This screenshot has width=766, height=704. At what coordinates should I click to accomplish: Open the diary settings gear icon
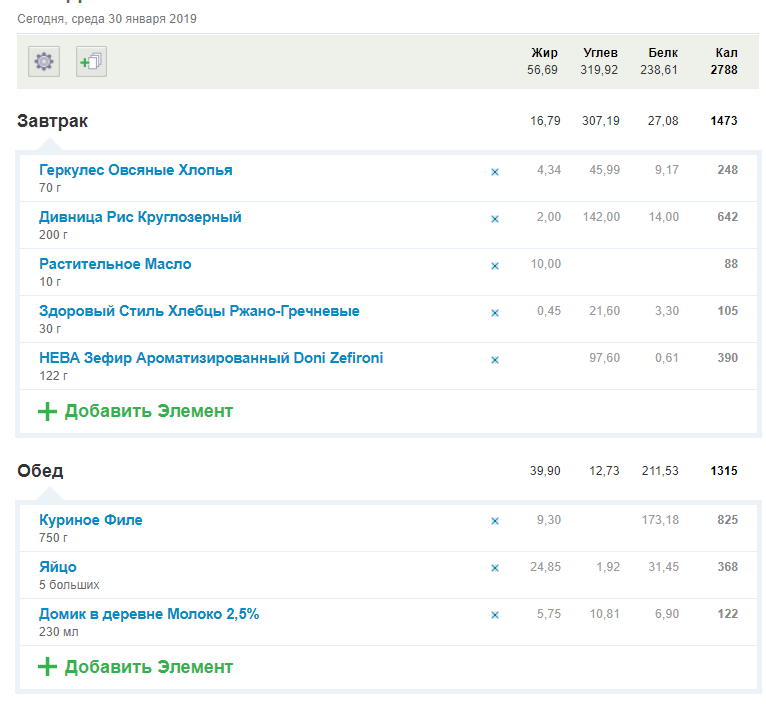tap(43, 62)
